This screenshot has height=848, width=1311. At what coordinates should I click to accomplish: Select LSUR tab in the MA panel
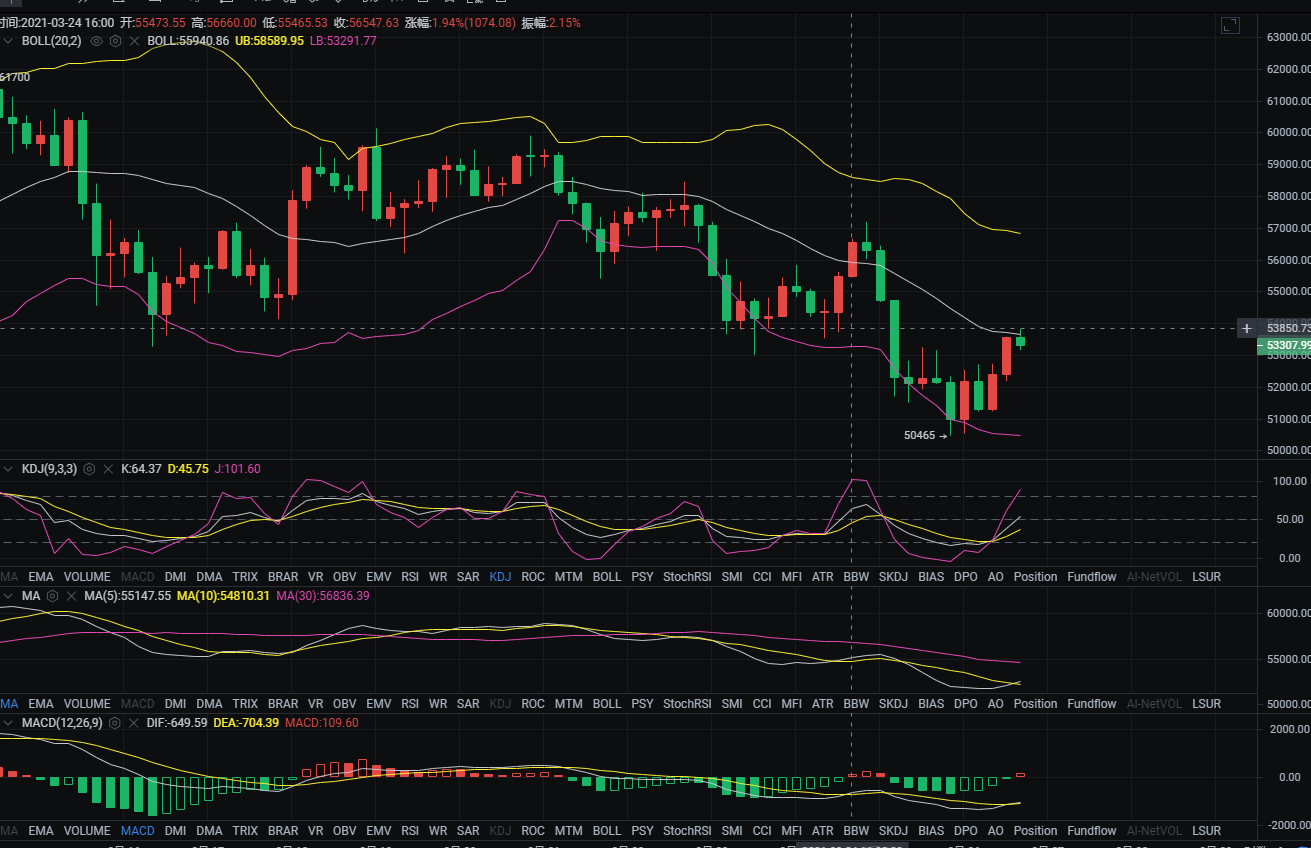click(1206, 704)
